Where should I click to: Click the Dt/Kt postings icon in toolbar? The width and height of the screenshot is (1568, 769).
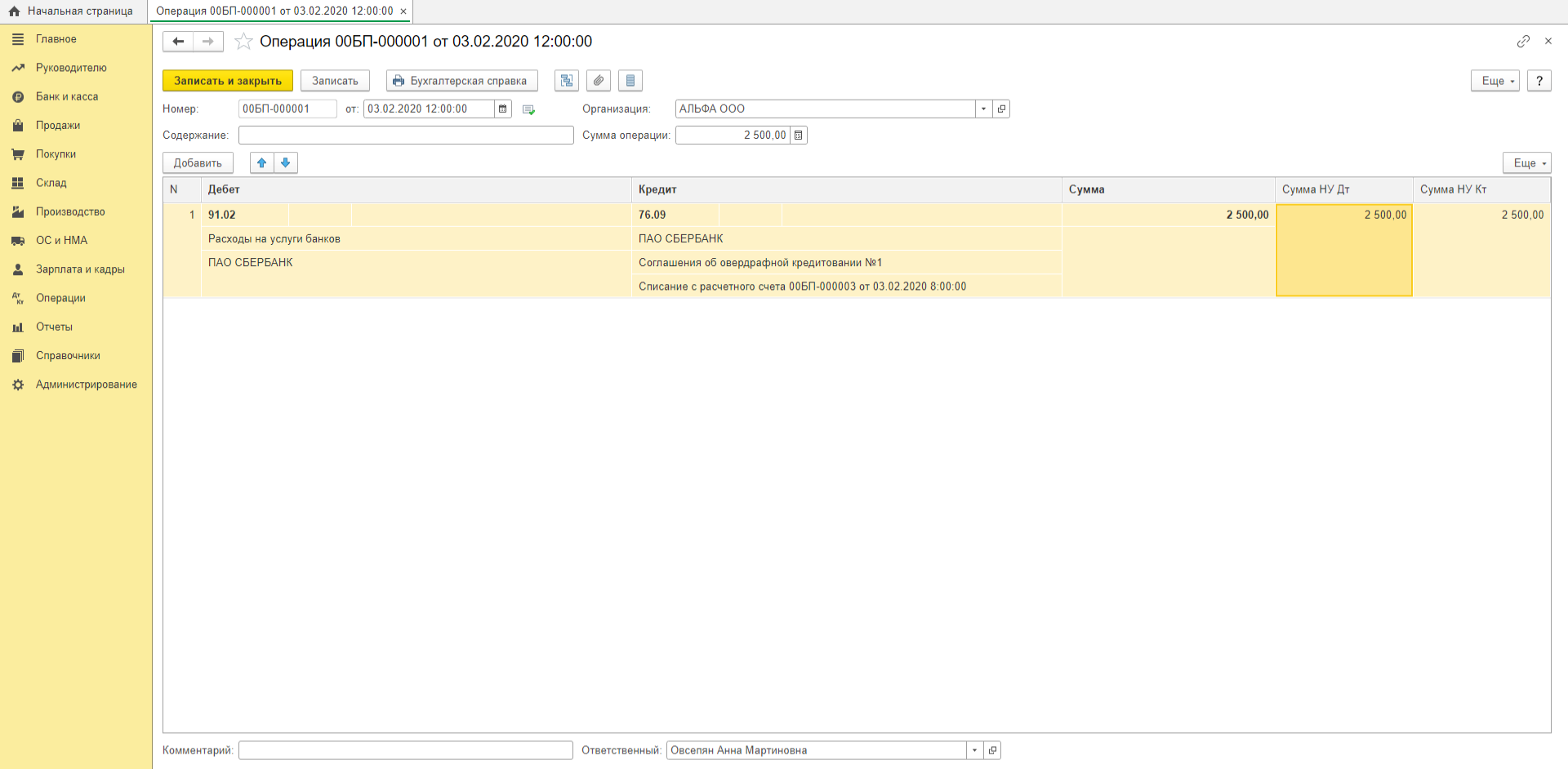[567, 81]
